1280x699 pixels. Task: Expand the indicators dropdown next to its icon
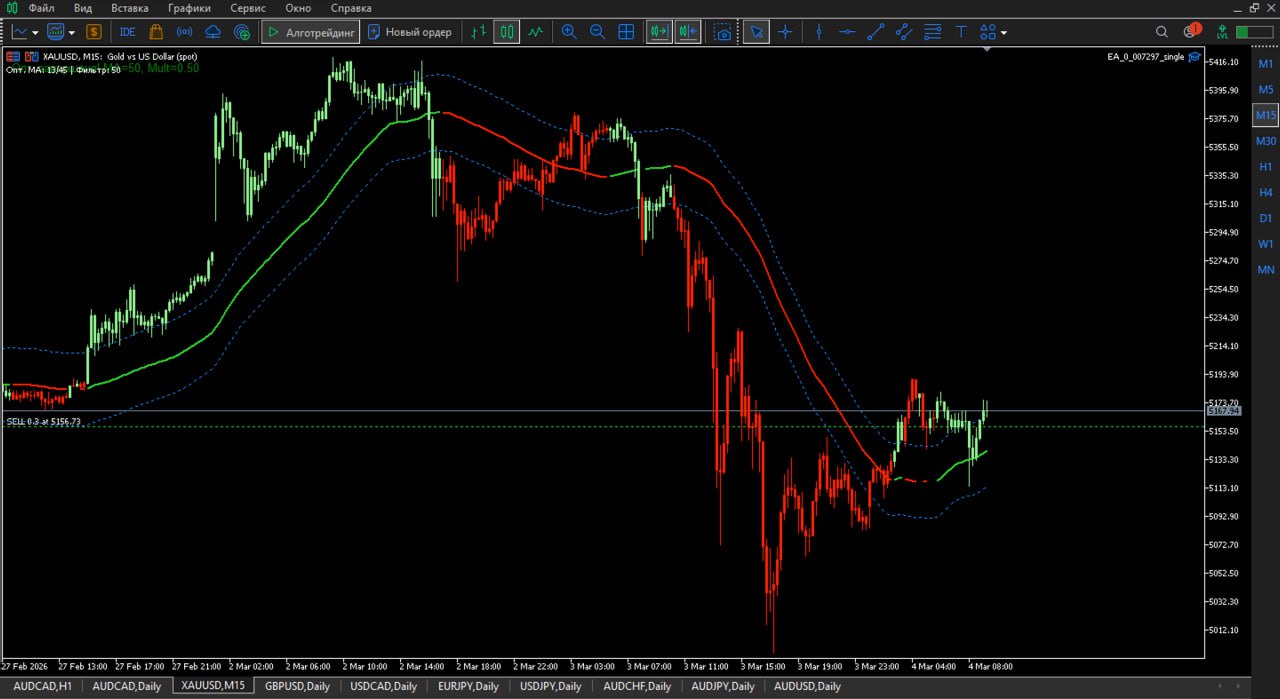[x=71, y=31]
